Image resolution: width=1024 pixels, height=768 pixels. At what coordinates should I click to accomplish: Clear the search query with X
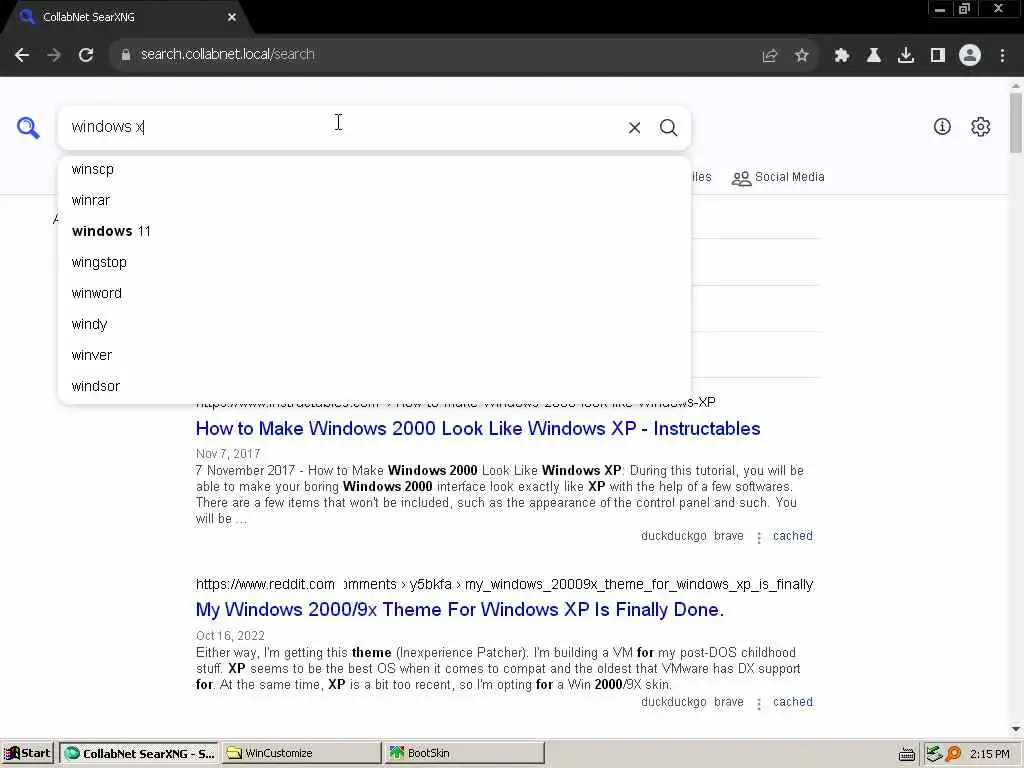(634, 128)
